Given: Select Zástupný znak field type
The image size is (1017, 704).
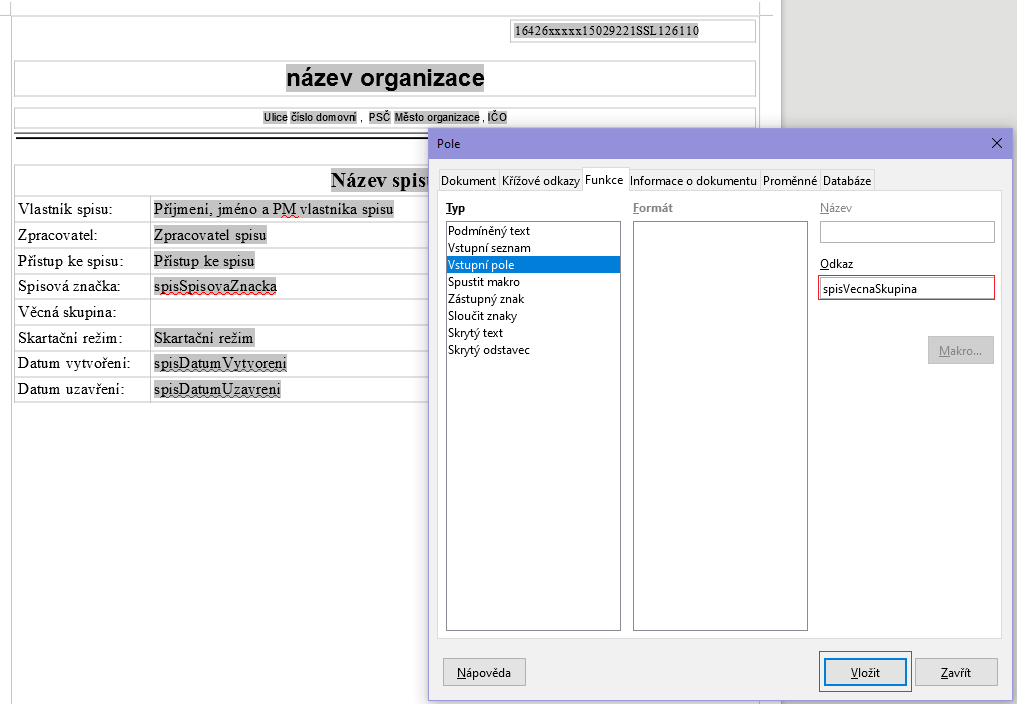Looking at the screenshot, I should coord(486,299).
